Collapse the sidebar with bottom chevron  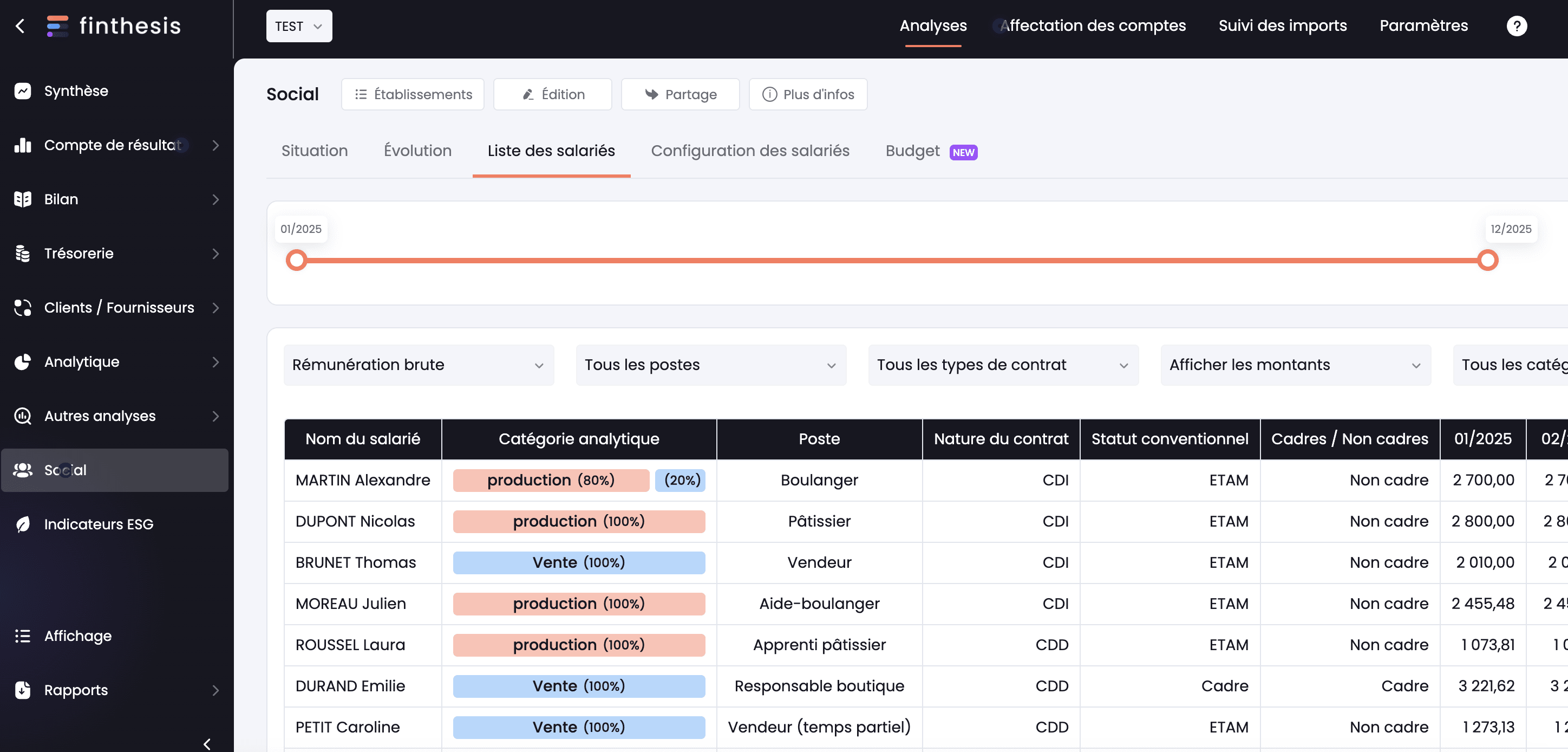click(207, 743)
